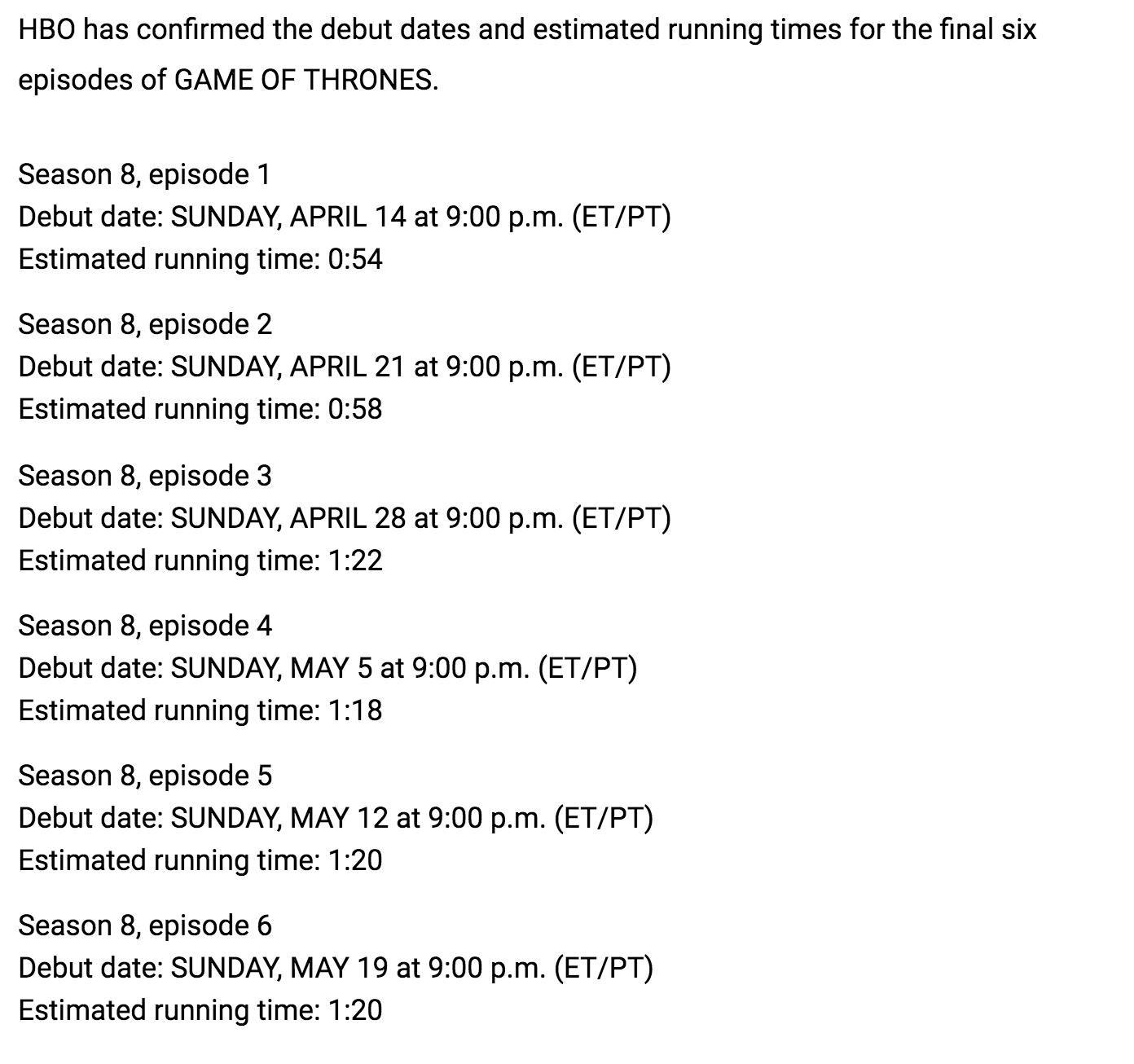Click episode 2 debut date, April 21

click(345, 367)
